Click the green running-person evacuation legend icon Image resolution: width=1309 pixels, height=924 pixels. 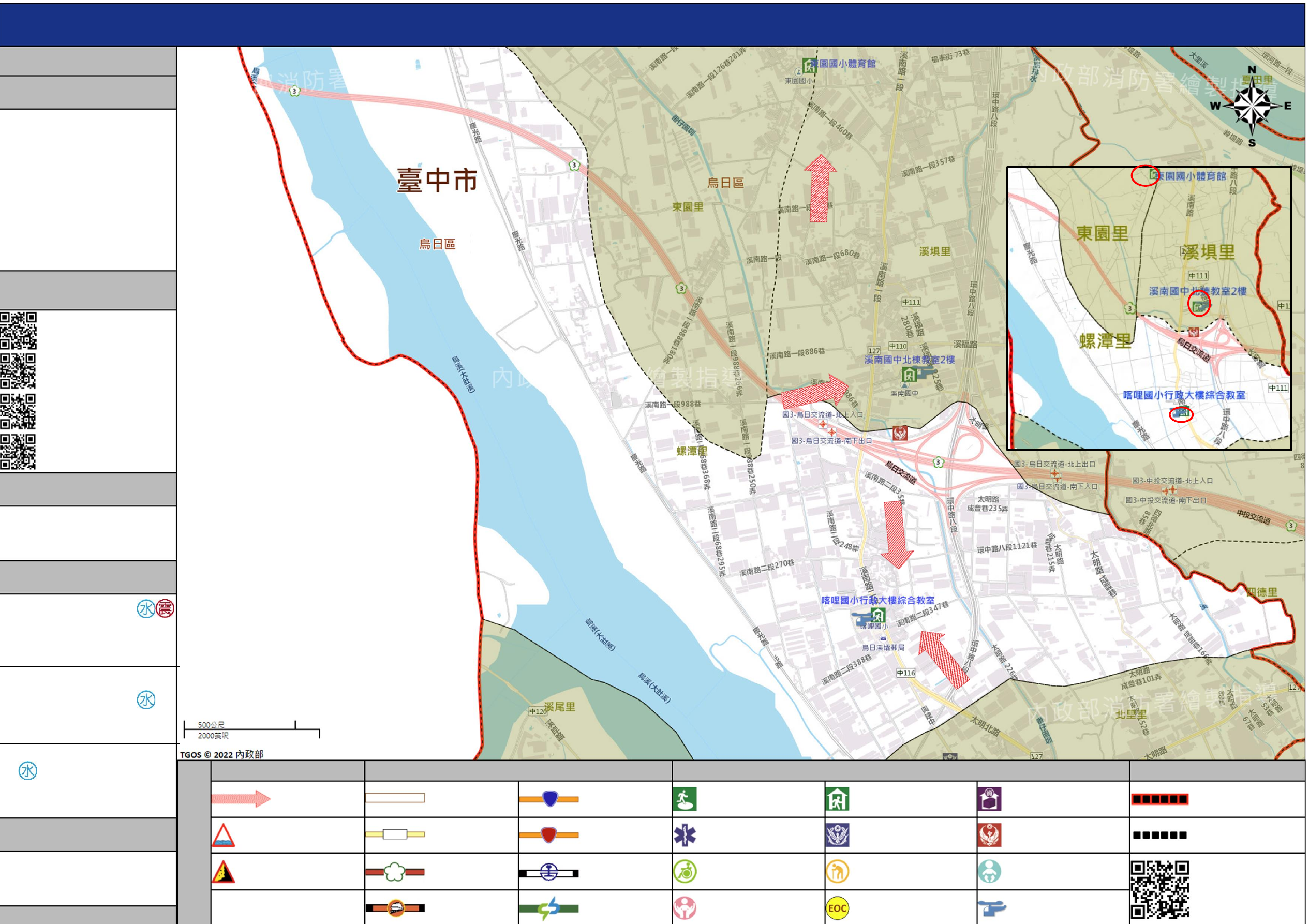coord(685,799)
